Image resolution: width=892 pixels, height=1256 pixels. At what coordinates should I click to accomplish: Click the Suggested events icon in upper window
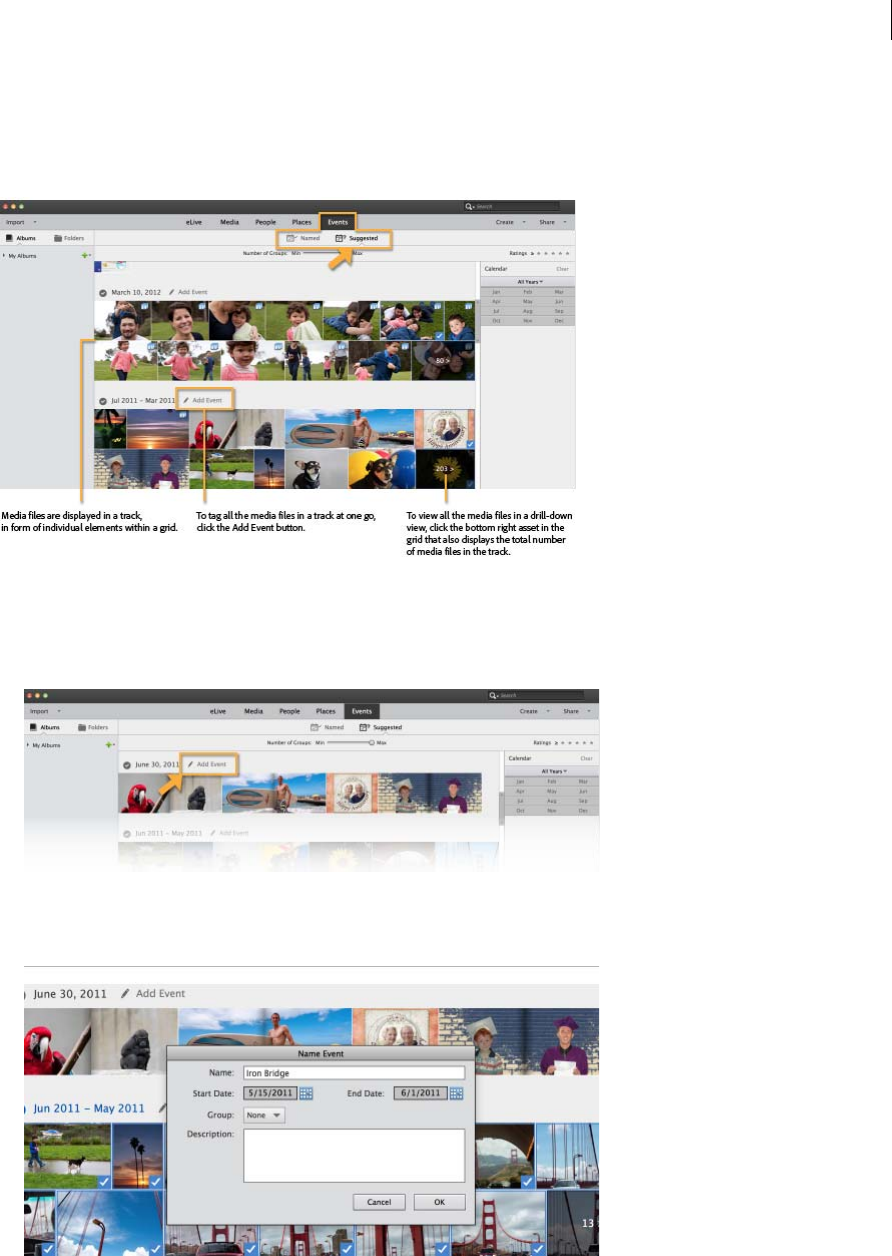[341, 239]
